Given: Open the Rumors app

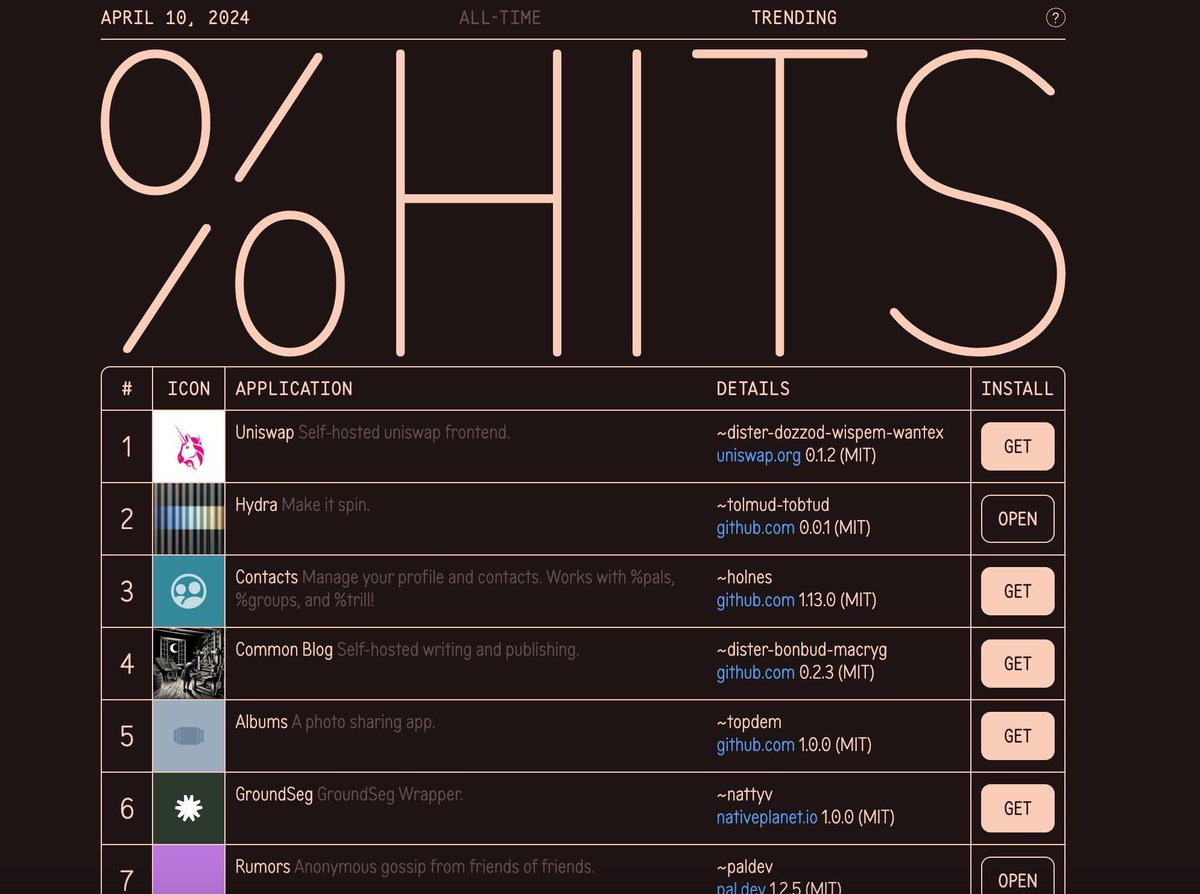Looking at the screenshot, I should 1017,876.
